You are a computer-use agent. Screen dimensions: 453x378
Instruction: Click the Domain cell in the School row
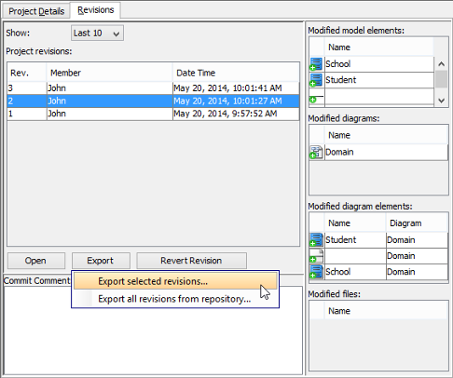pyautogui.click(x=417, y=272)
